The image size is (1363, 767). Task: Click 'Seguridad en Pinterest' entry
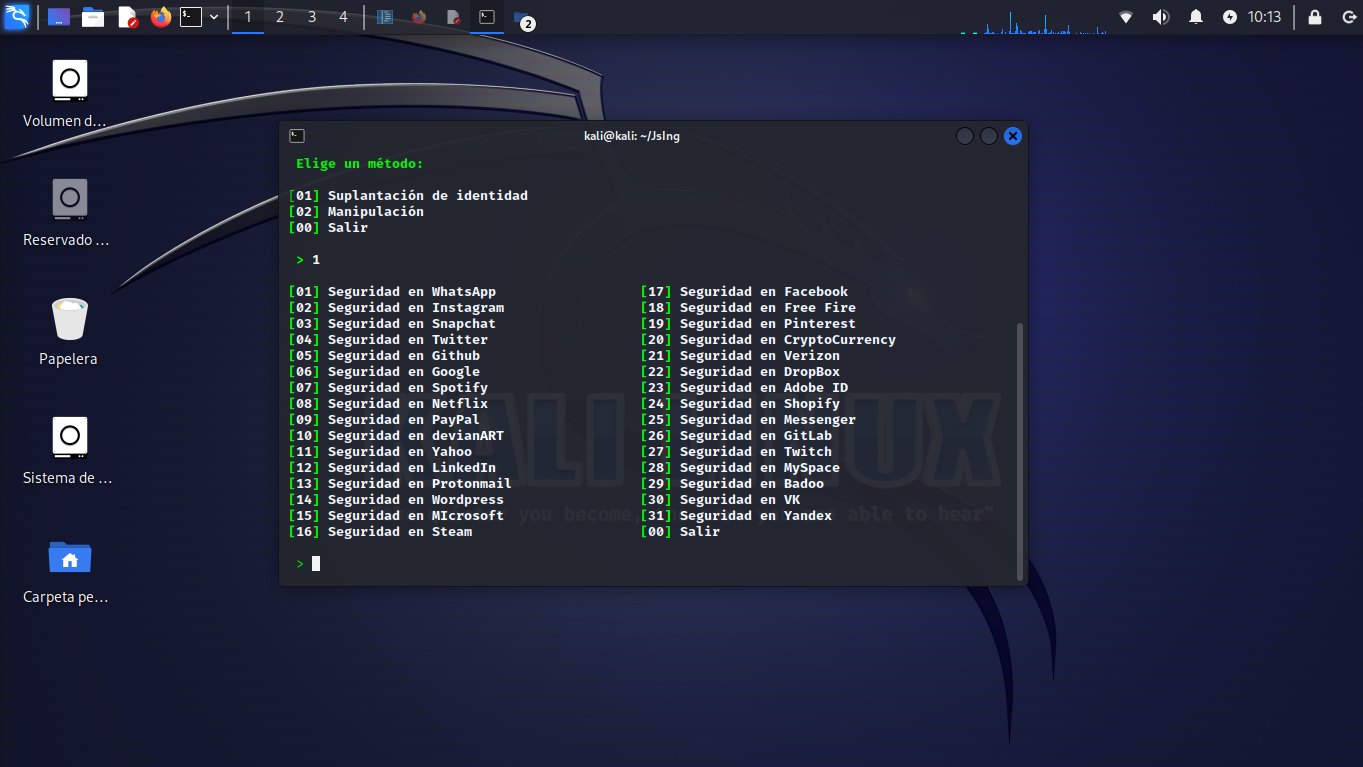[768, 324]
